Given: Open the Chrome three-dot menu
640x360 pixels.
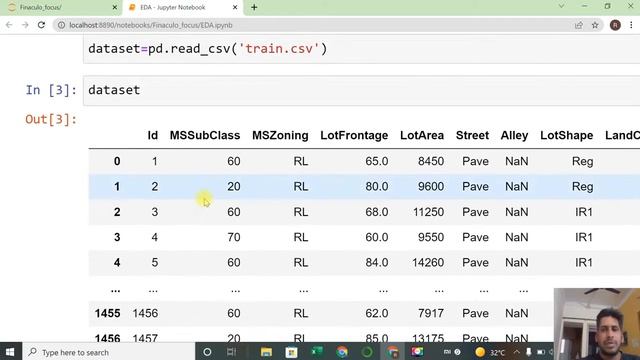Looking at the screenshot, I should [631, 25].
